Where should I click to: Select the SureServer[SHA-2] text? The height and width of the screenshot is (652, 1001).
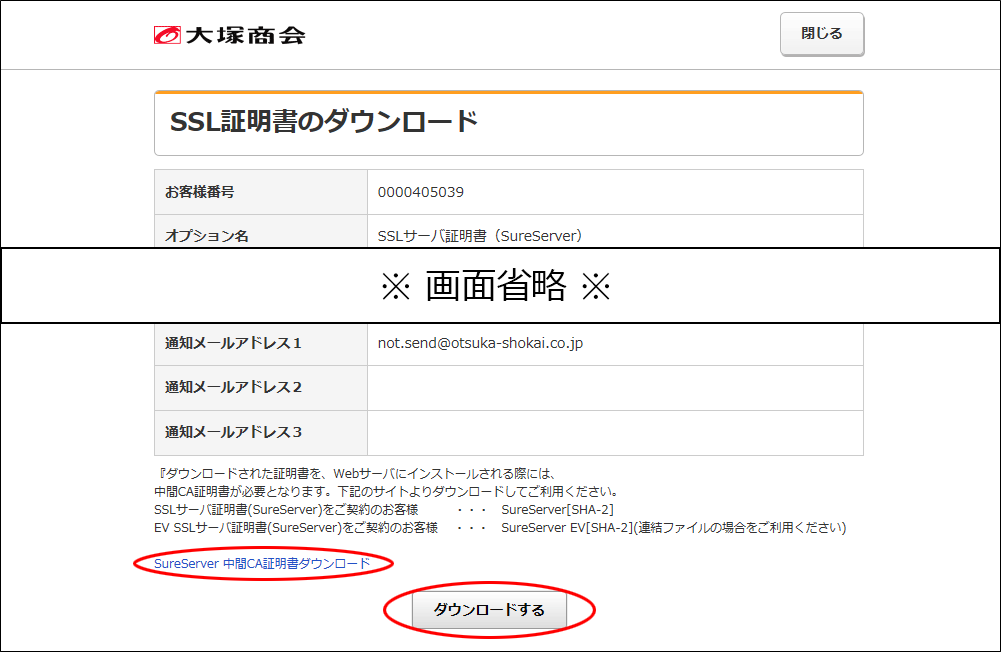557,510
